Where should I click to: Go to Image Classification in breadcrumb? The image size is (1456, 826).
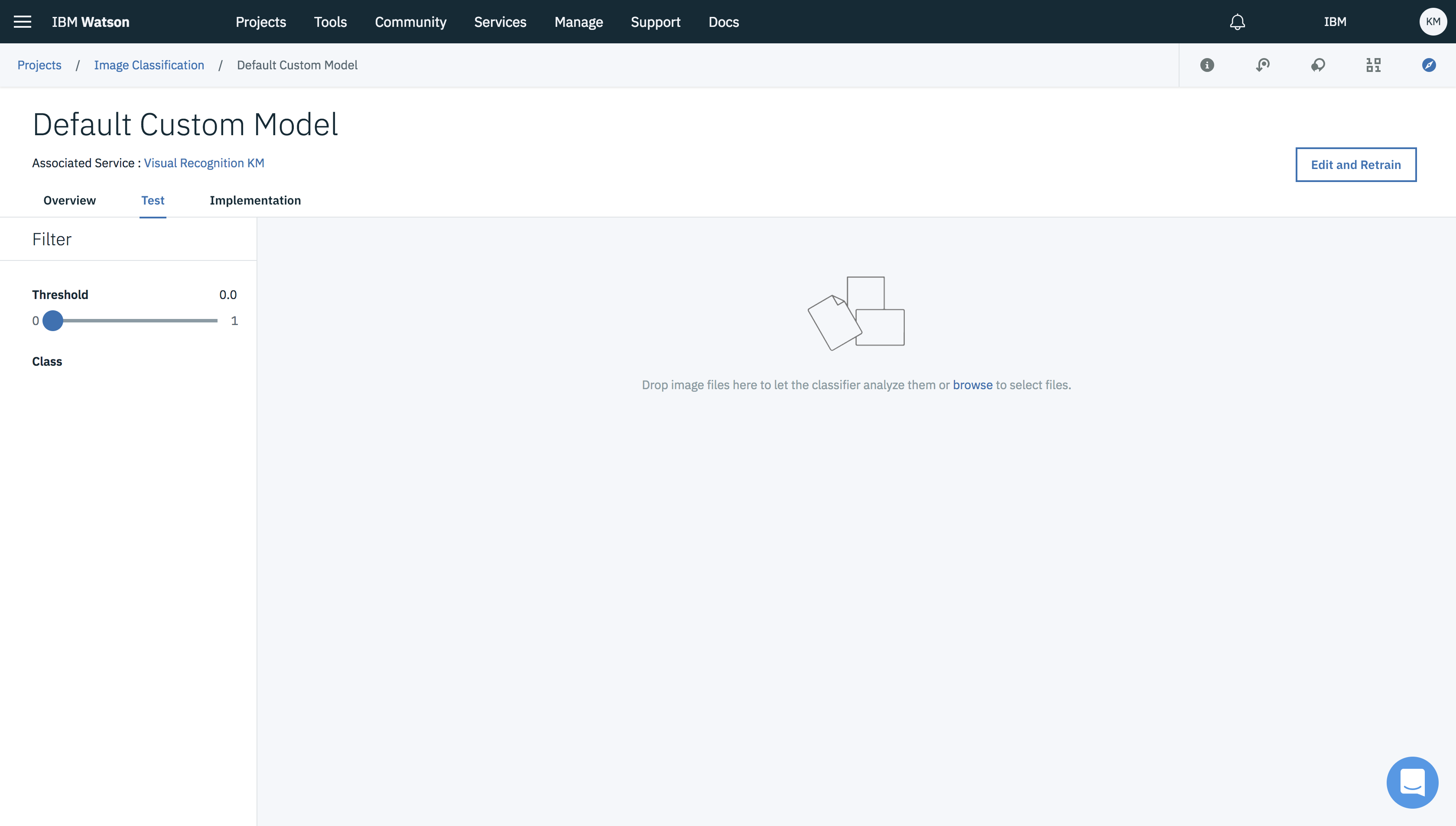pyautogui.click(x=149, y=65)
